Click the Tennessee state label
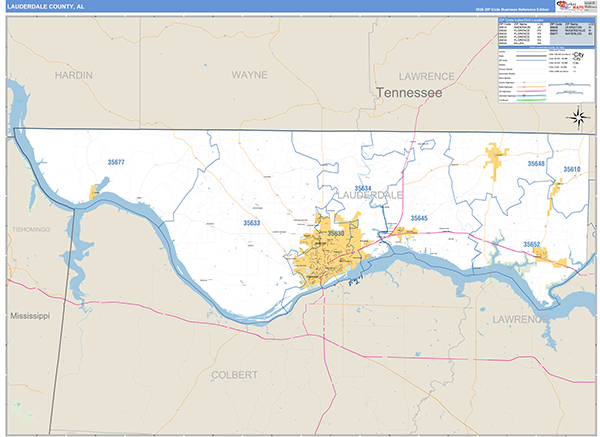 click(x=409, y=93)
